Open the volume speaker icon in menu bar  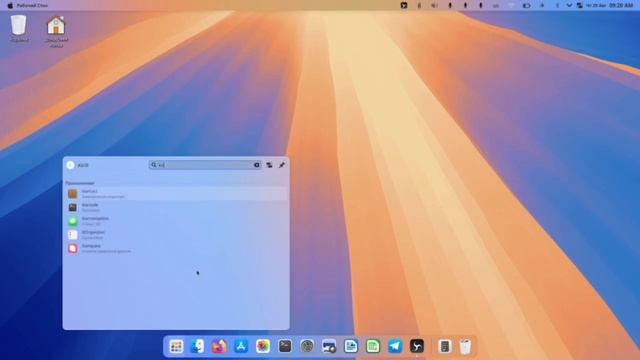(434, 5)
